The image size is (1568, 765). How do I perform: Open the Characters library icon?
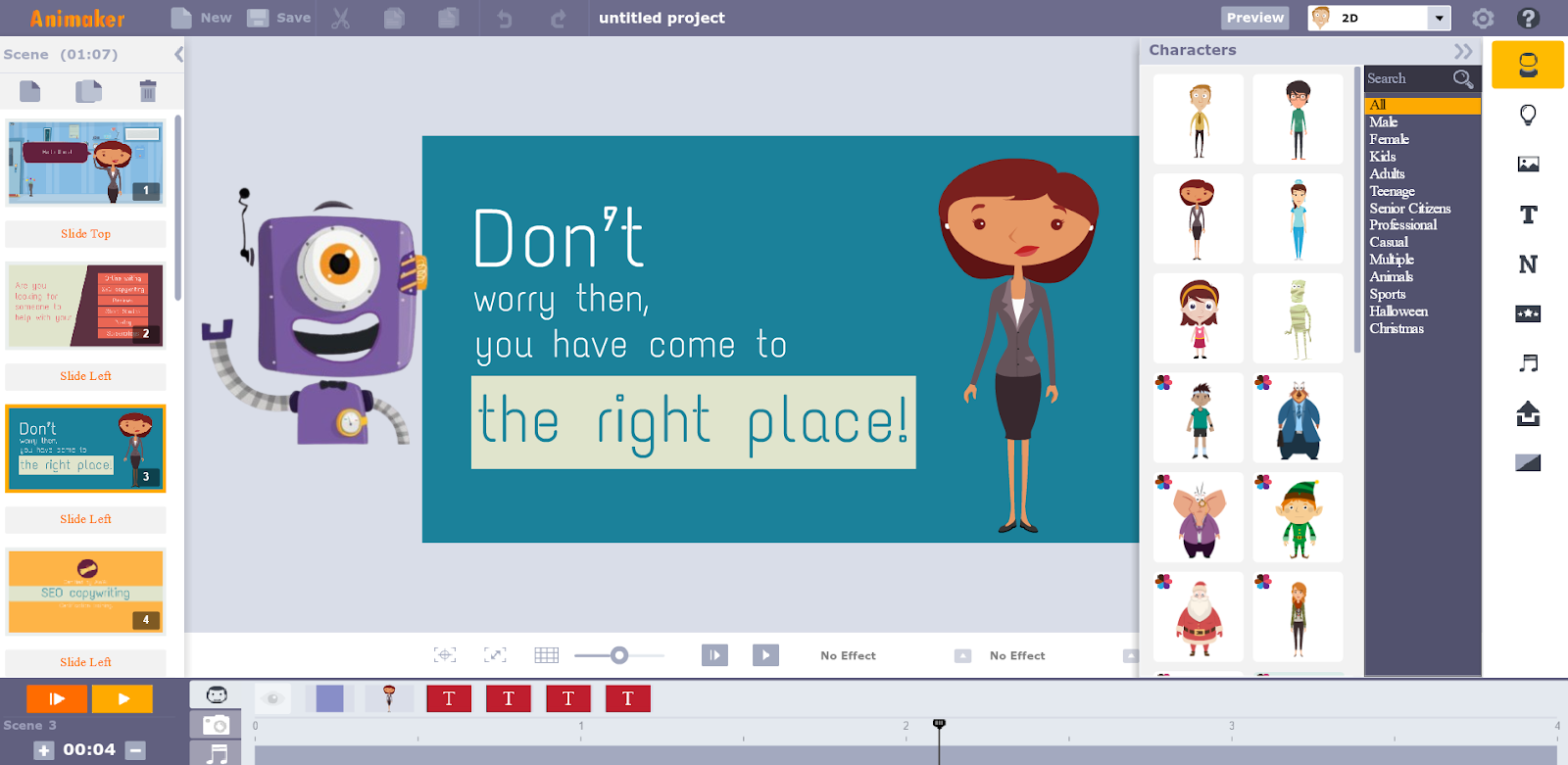[1527, 65]
